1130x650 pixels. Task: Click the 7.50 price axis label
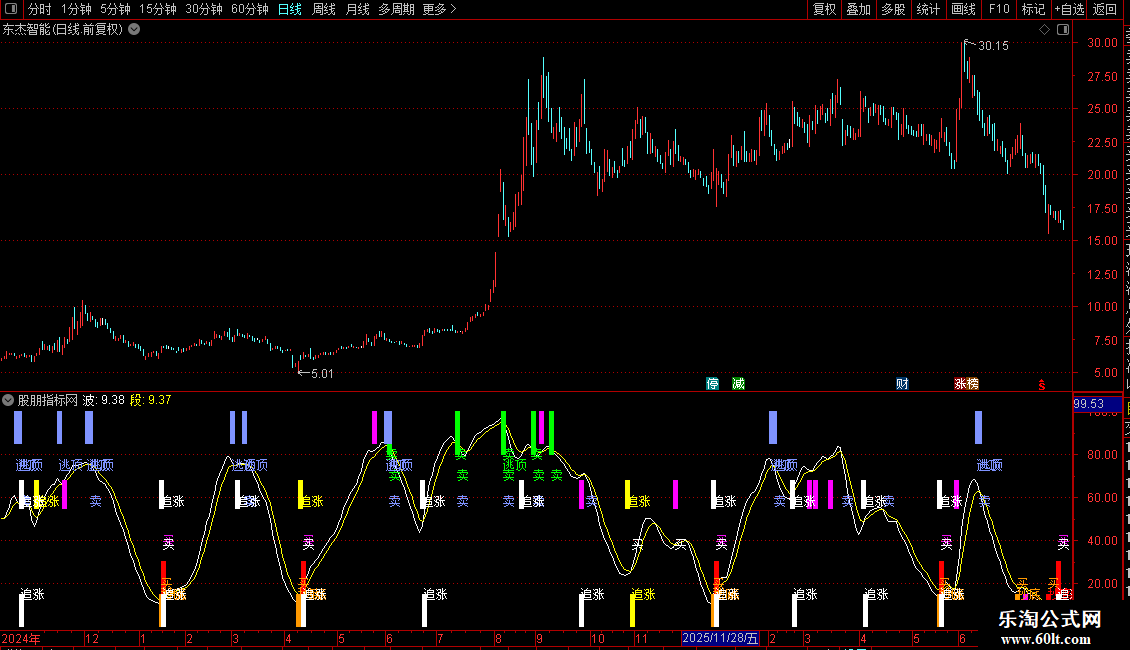(1105, 340)
